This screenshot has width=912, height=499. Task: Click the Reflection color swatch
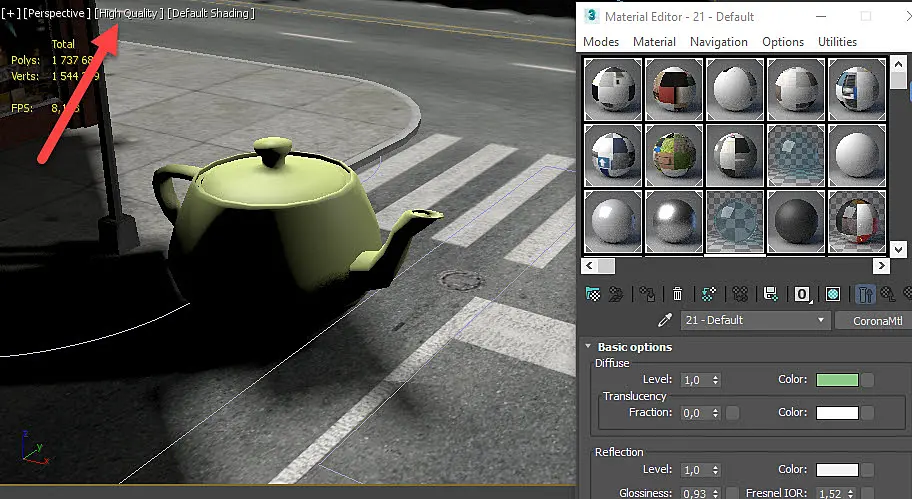coord(838,470)
